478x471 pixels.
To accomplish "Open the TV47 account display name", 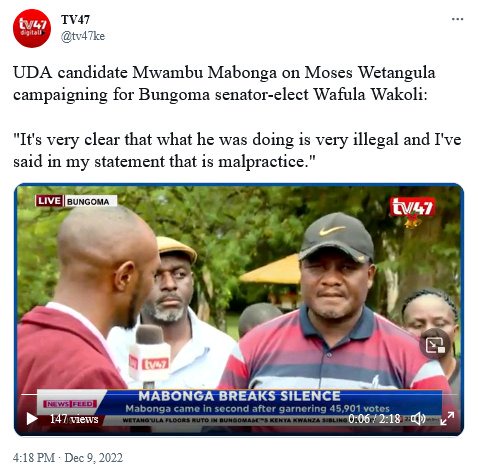I will point(75,20).
